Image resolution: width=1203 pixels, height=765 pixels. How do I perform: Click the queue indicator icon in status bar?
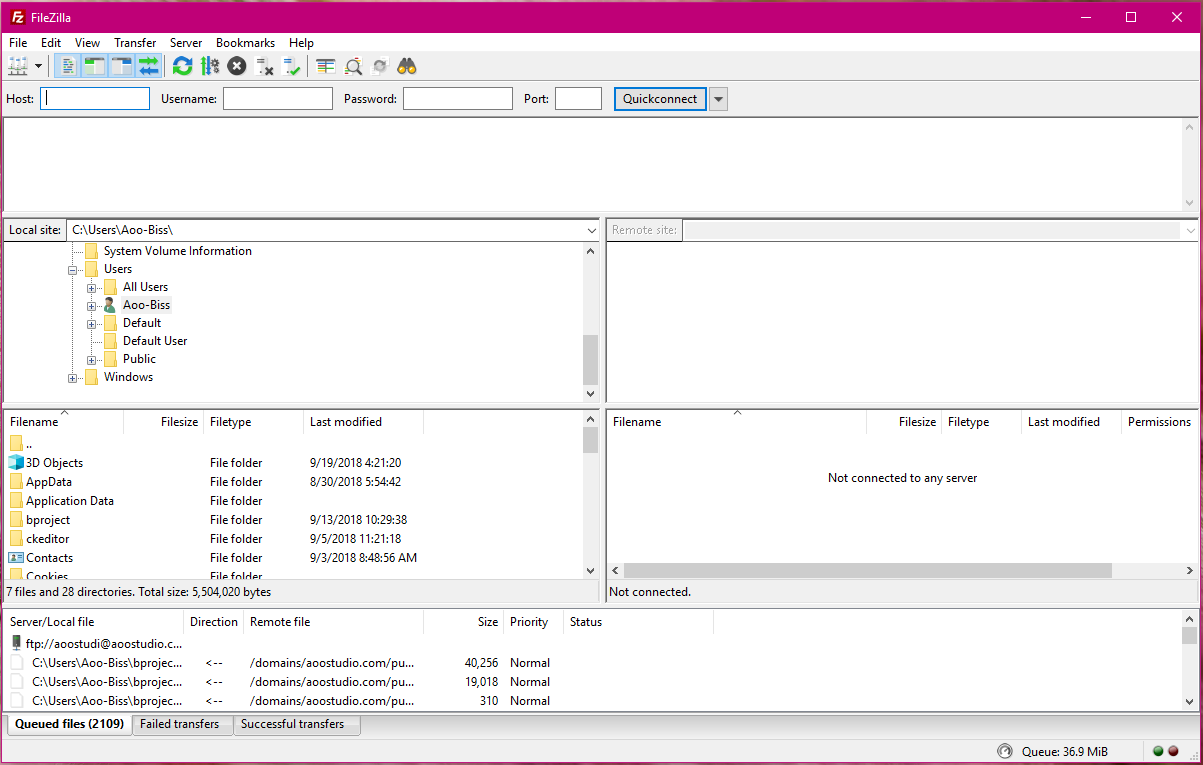click(x=1005, y=751)
